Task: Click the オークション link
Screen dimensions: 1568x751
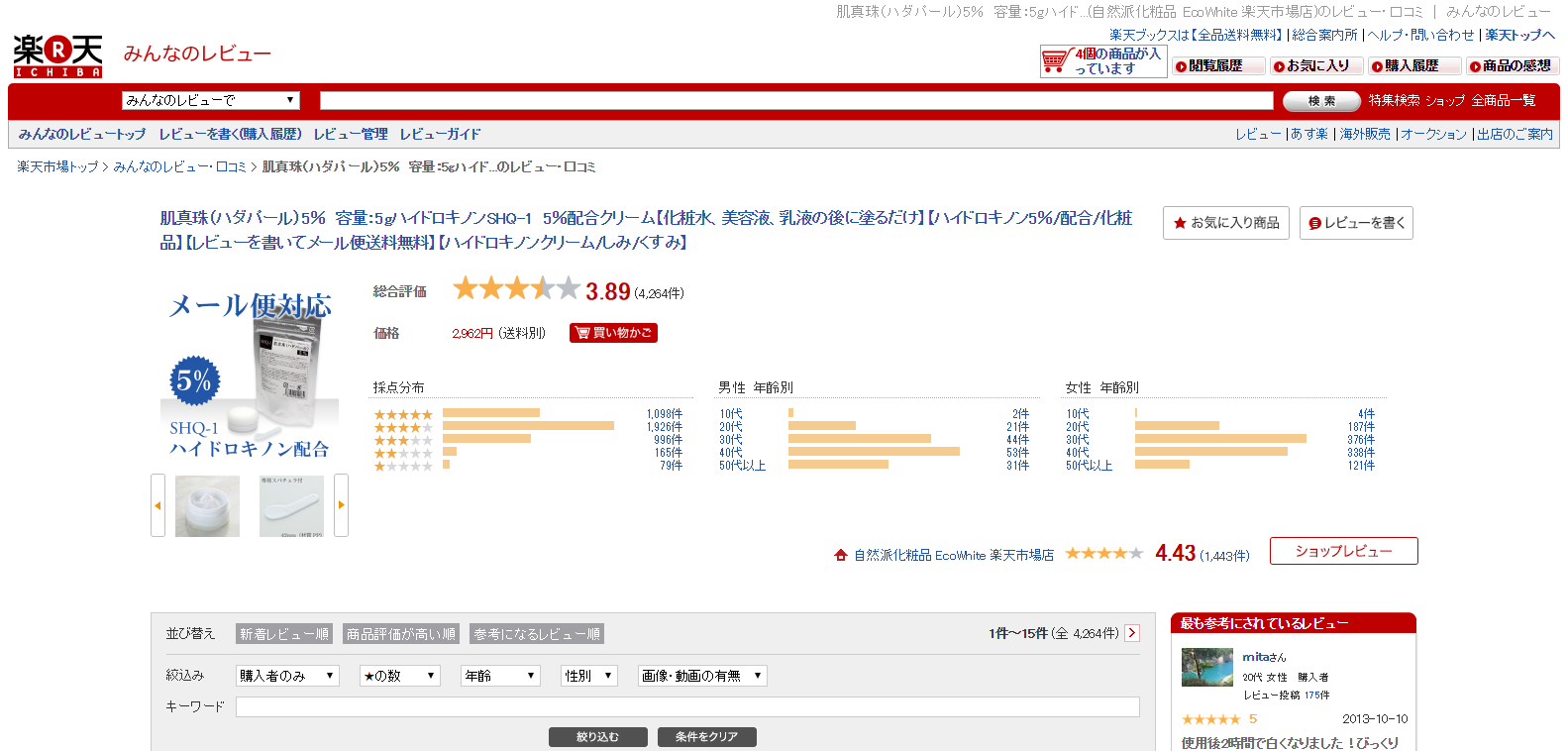Action: pyautogui.click(x=1433, y=134)
